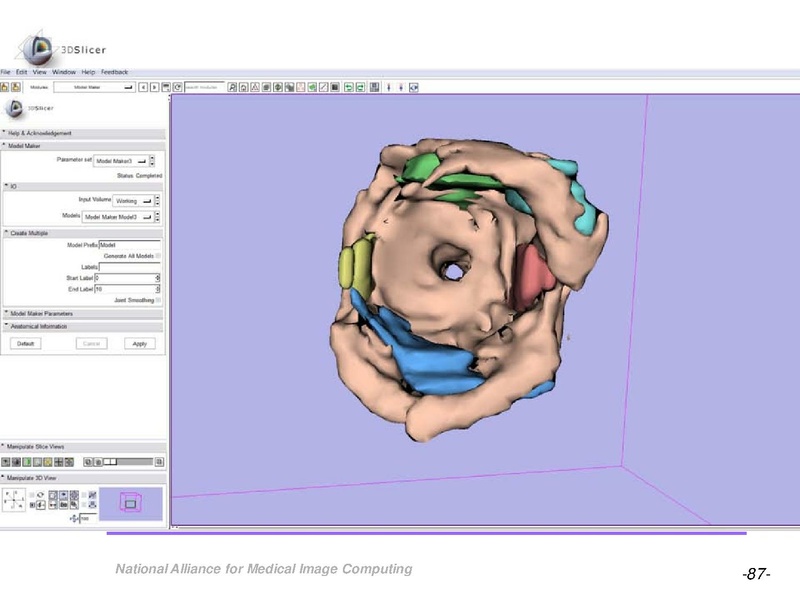Open the View menu

39,72
